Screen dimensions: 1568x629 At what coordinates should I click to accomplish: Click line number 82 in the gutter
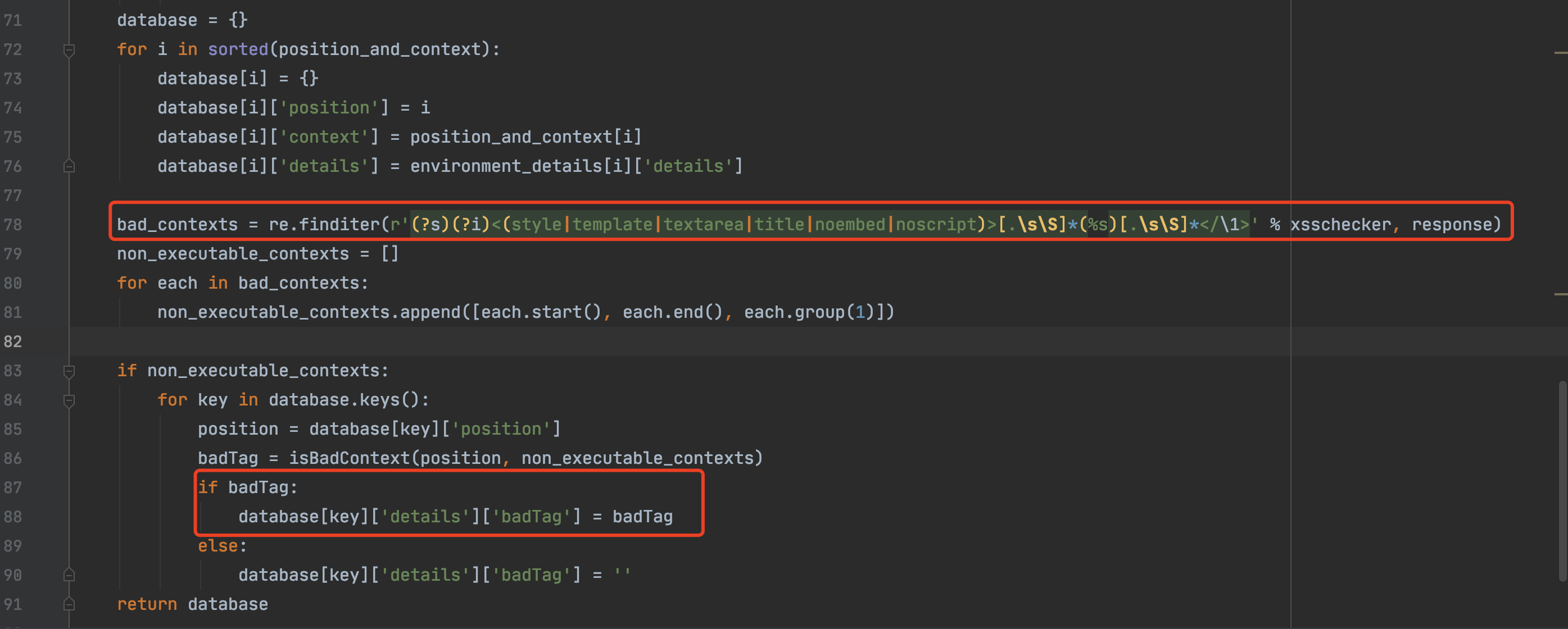coord(13,341)
